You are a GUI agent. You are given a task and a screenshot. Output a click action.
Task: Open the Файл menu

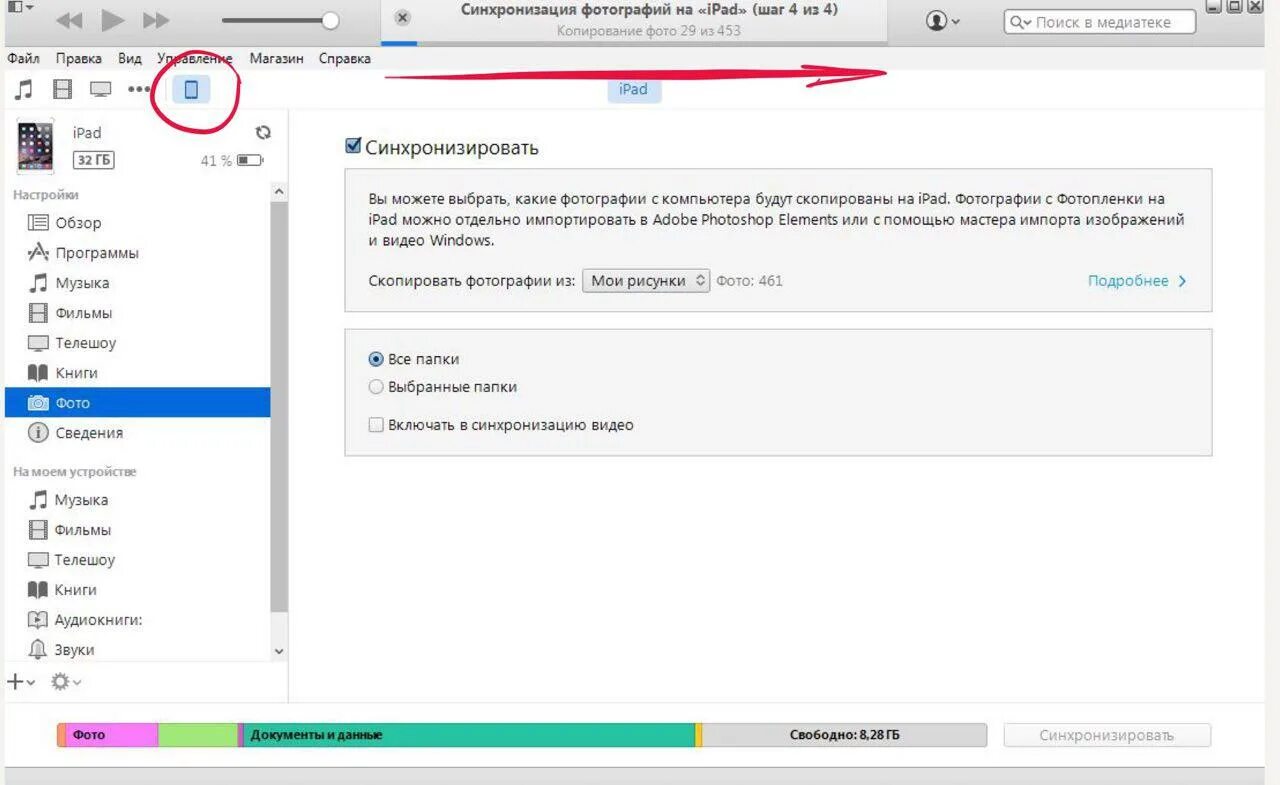(x=24, y=58)
